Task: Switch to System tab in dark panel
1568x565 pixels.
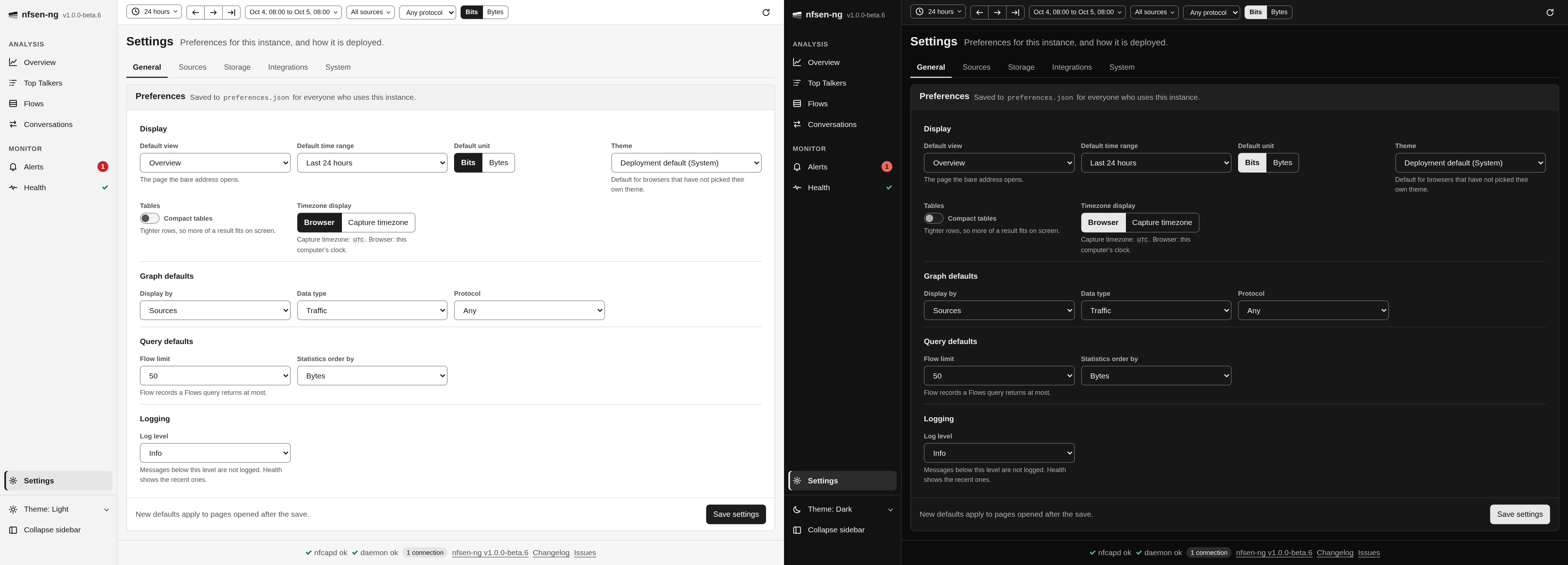Action: point(1122,67)
